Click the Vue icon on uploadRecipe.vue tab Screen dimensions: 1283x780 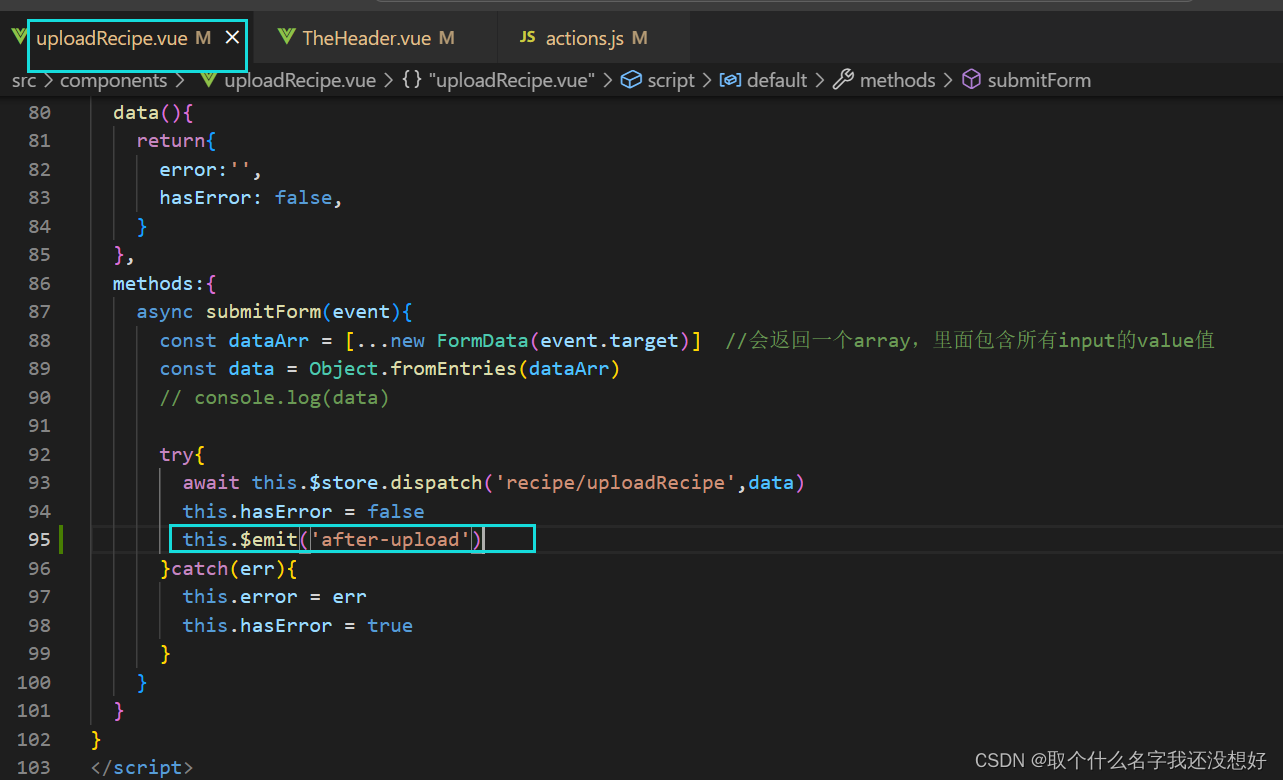pos(19,38)
